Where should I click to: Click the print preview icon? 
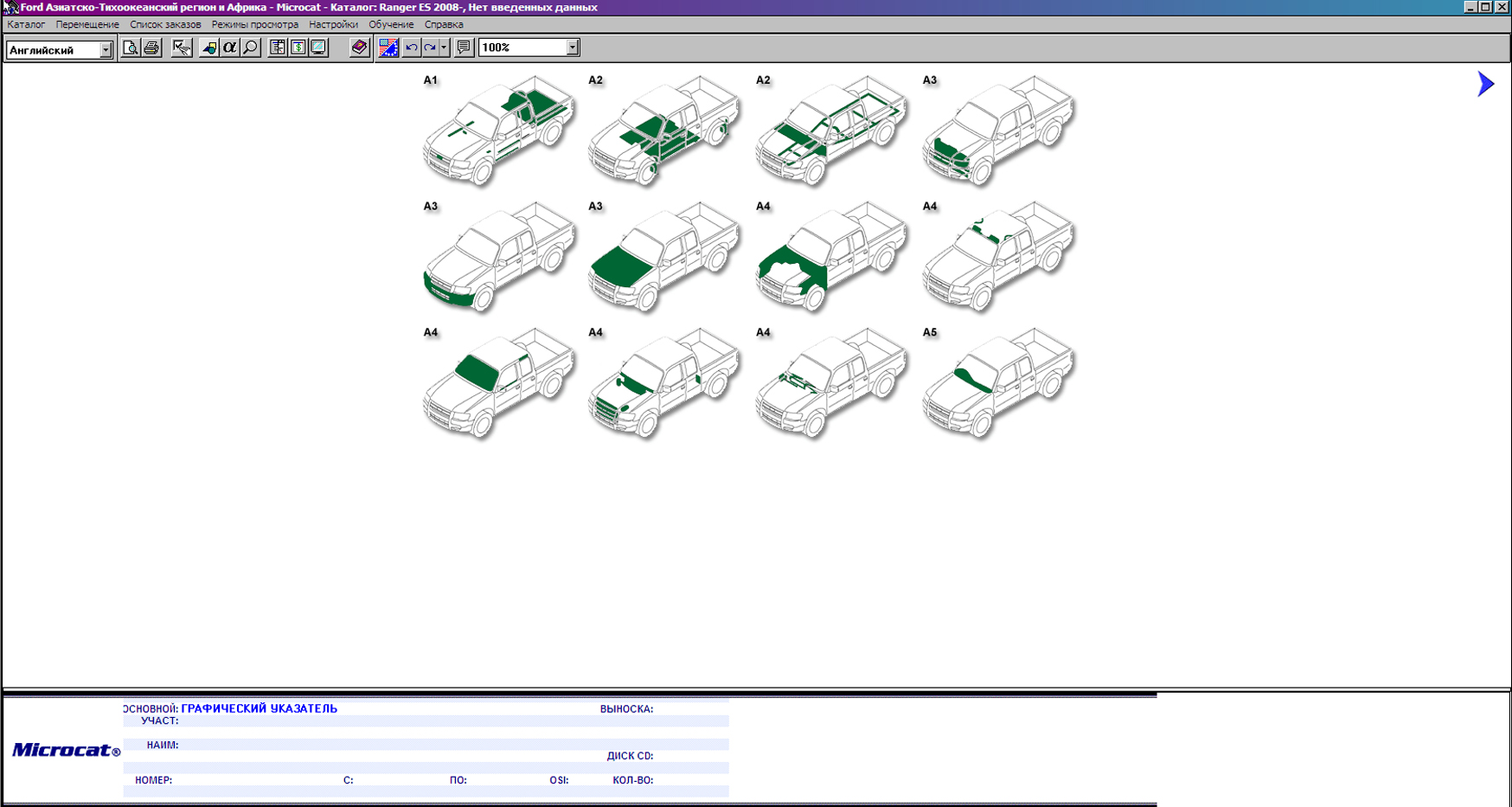click(130, 48)
